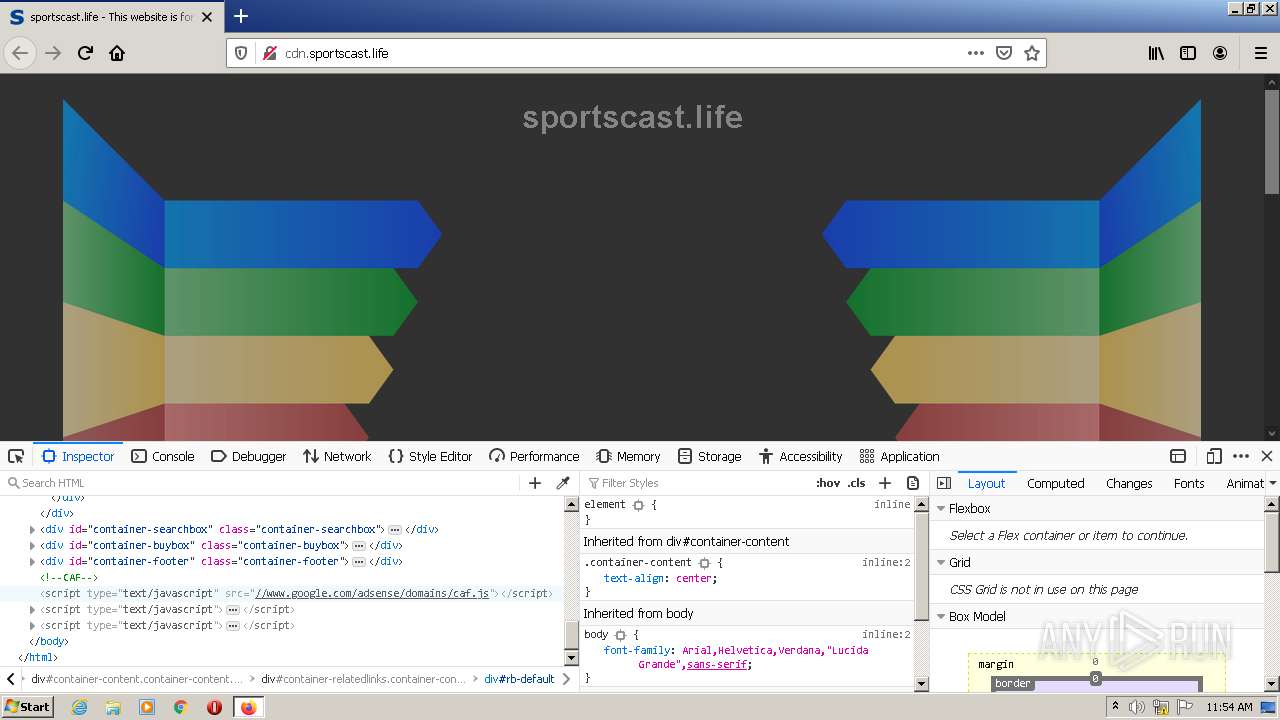
Task: Toggle the three-pane inspector sidebar
Action: point(944,483)
